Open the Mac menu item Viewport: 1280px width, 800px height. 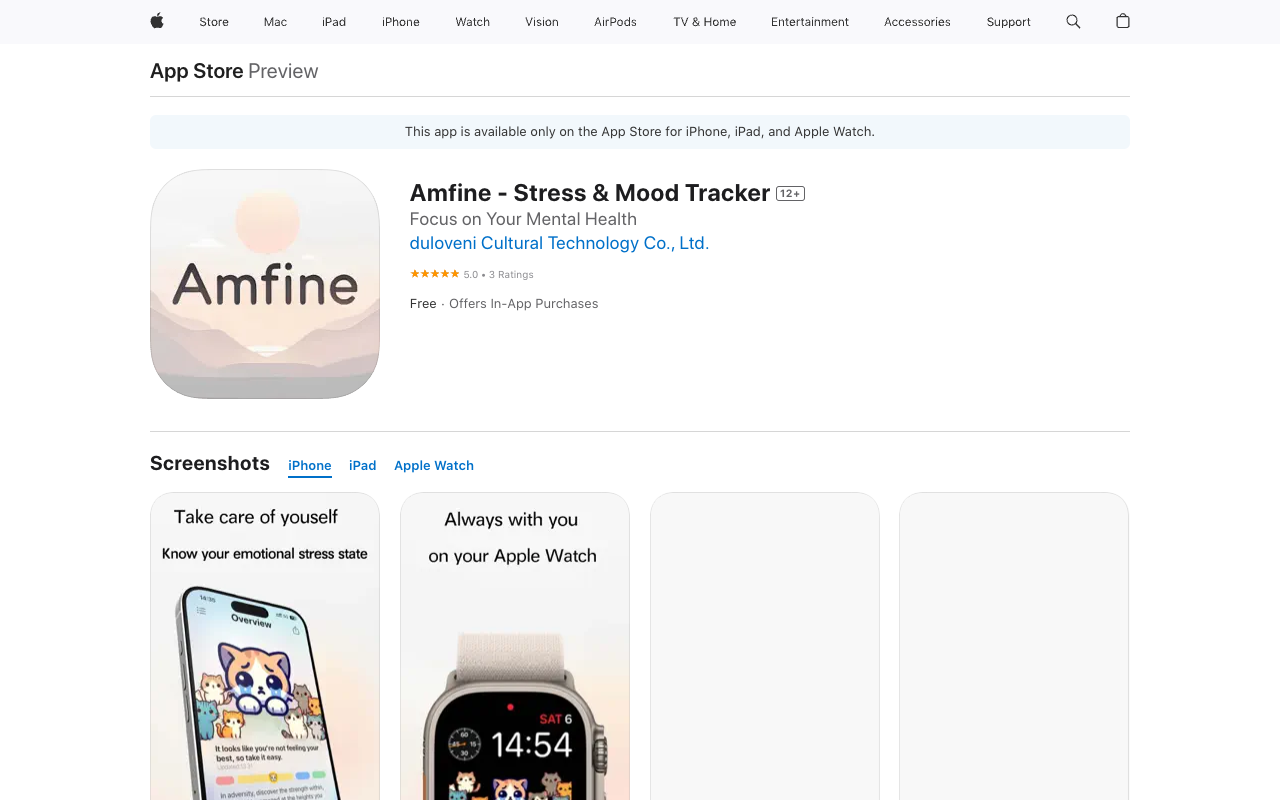(x=275, y=22)
